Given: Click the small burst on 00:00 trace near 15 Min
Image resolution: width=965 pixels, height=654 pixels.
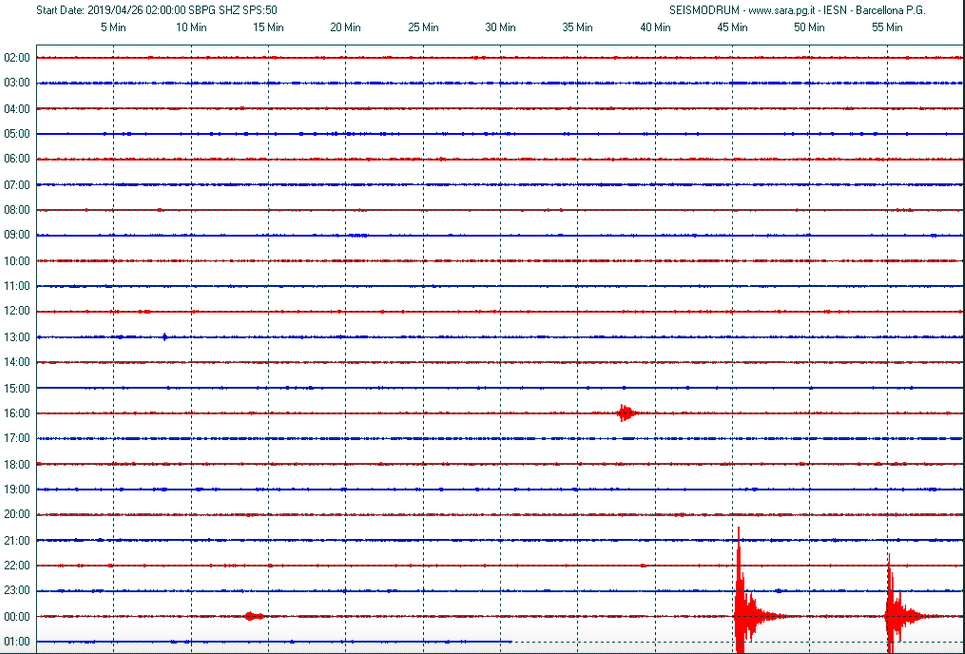Looking at the screenshot, I should click(x=254, y=616).
